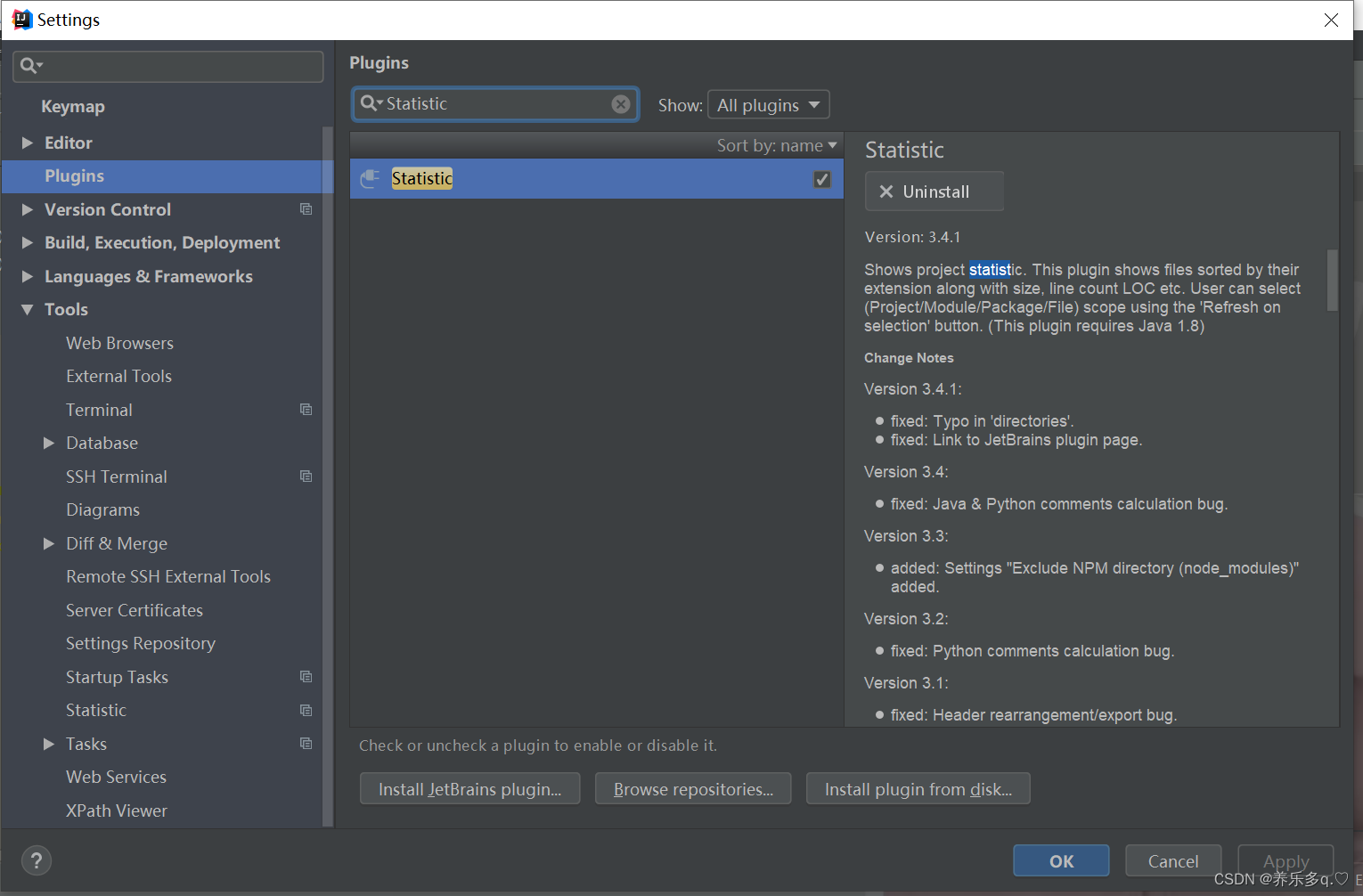Select the Statistic plugin list row
Image resolution: width=1363 pixels, height=896 pixels.
(x=597, y=179)
